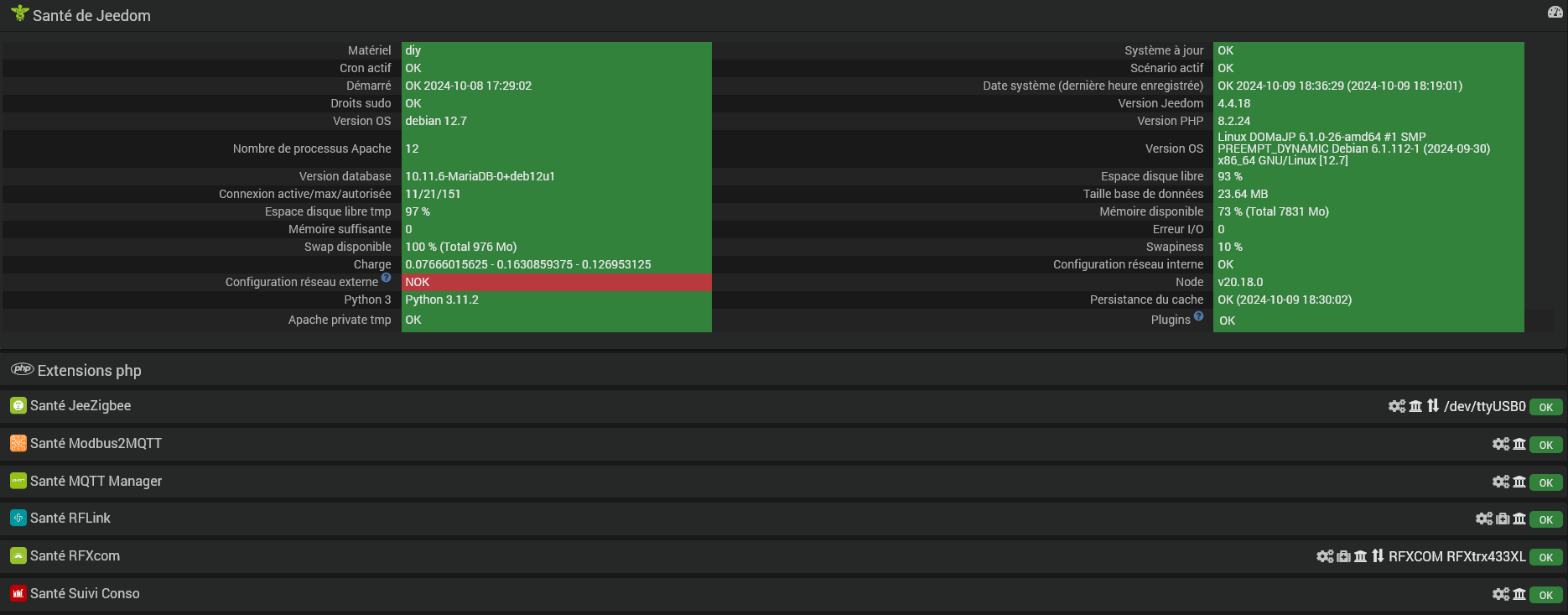
Task: Click JeeZigbee dependencies building icon
Action: 1415,406
